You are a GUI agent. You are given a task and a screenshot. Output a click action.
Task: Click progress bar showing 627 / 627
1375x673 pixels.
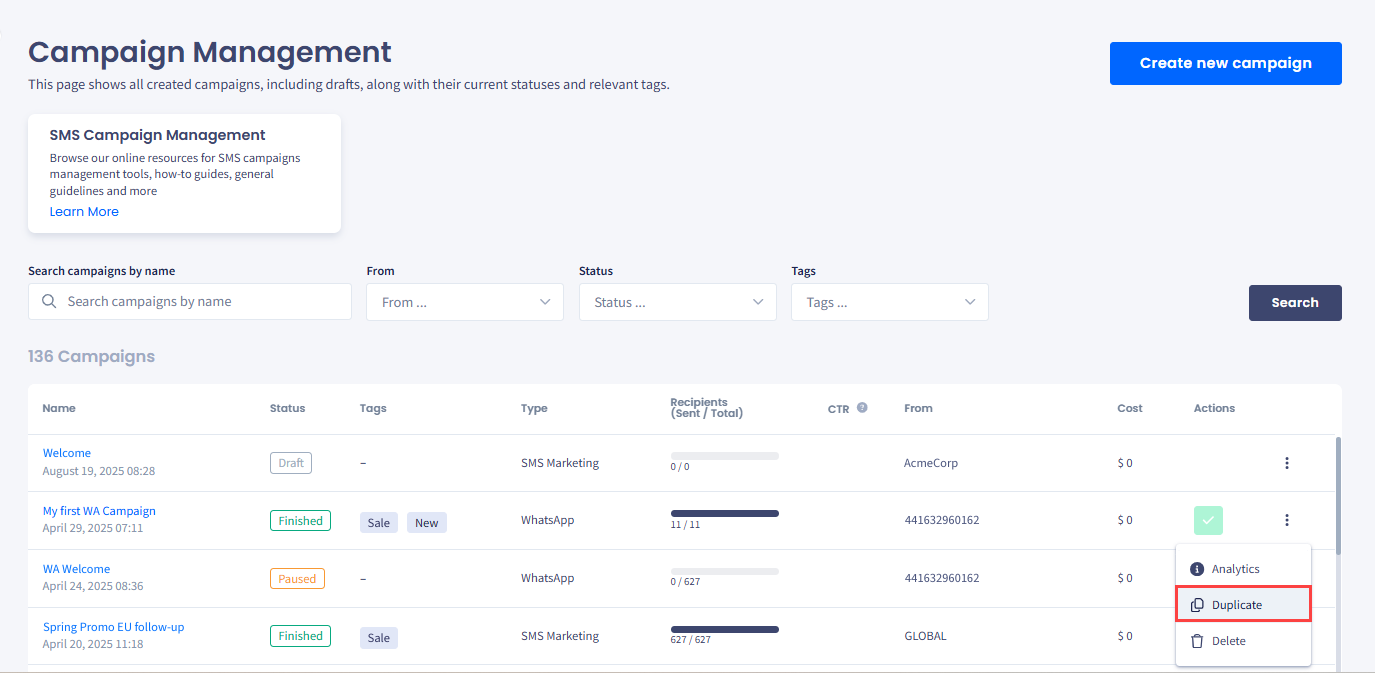click(725, 629)
